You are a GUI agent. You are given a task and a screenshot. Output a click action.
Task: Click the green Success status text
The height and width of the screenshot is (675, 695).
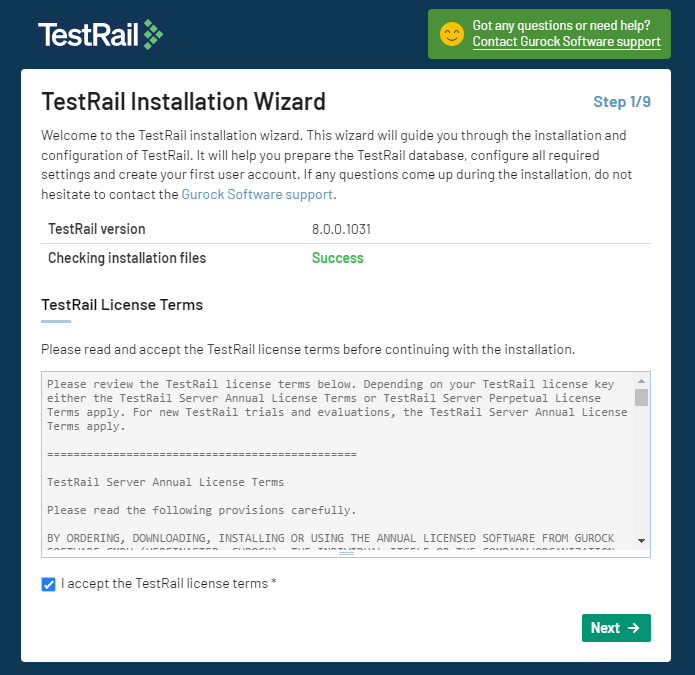pyautogui.click(x=338, y=258)
